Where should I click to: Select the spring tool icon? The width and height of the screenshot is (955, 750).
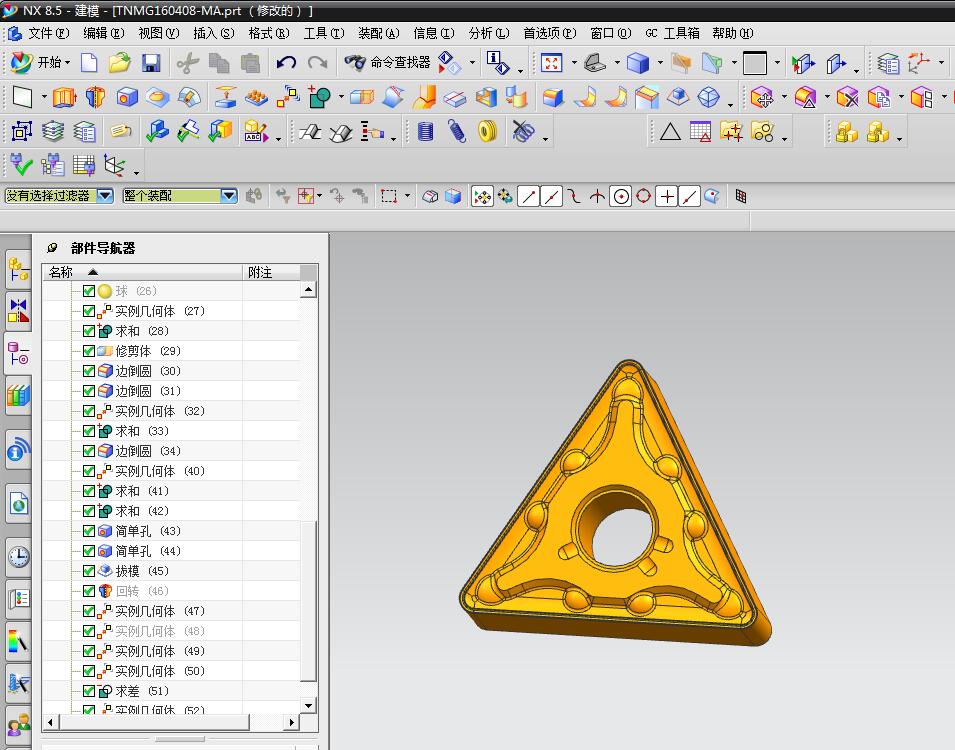click(x=456, y=131)
